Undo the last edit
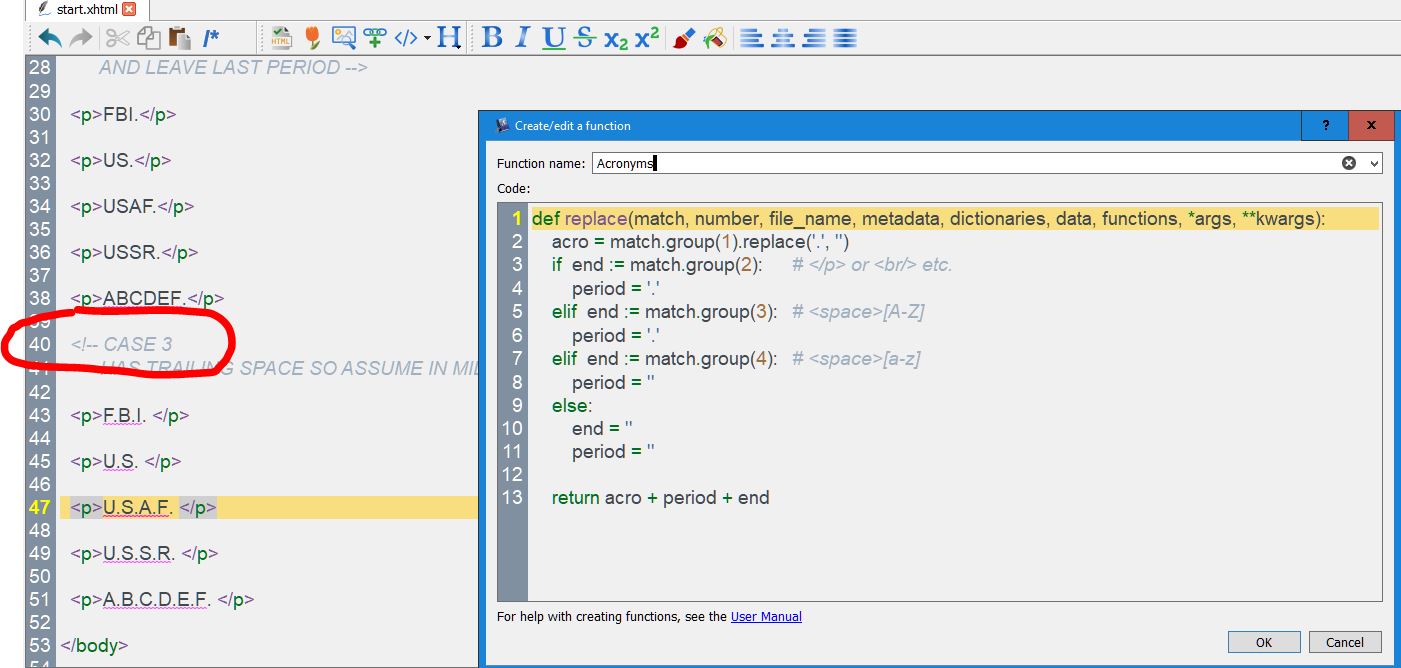Screen dimensions: 1401x668 pyautogui.click(x=49, y=38)
